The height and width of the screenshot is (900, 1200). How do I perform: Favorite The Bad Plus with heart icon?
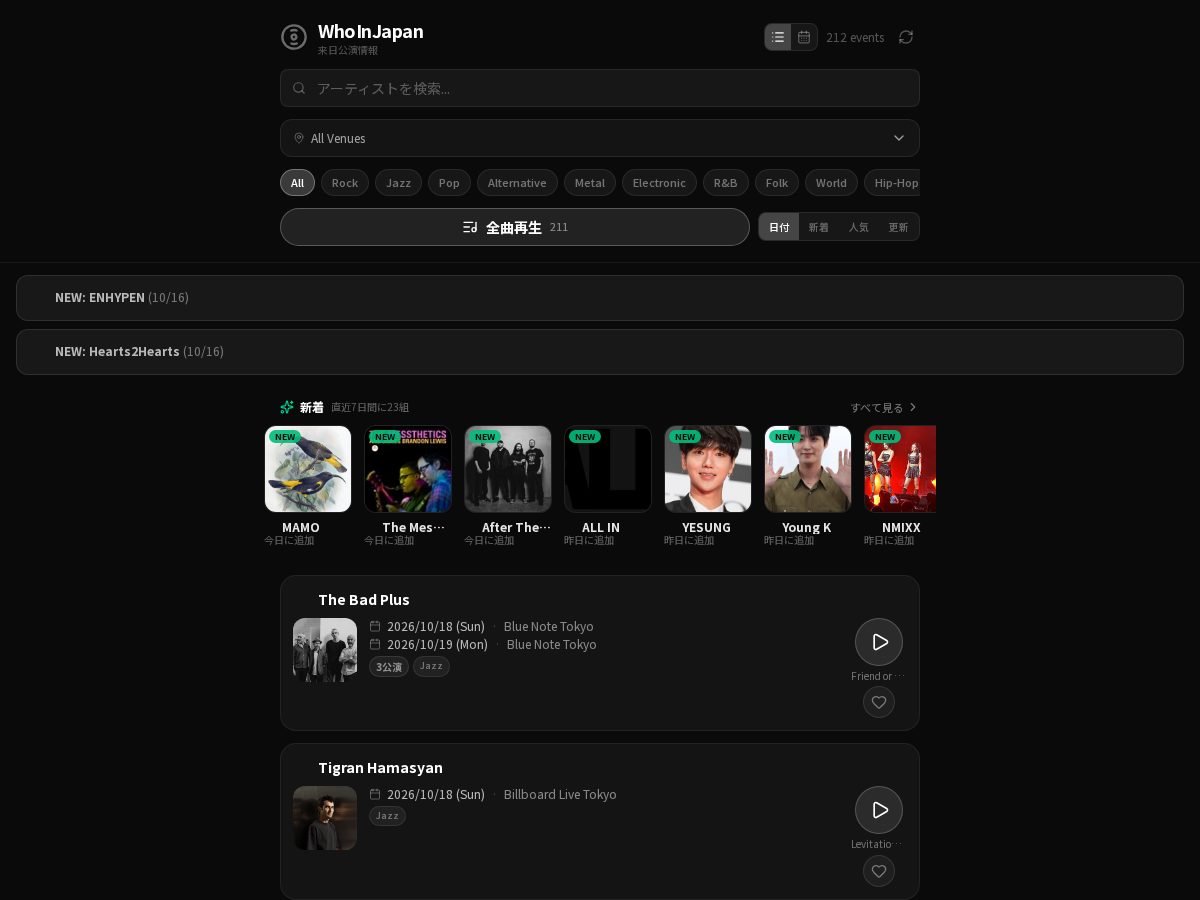[x=879, y=702]
